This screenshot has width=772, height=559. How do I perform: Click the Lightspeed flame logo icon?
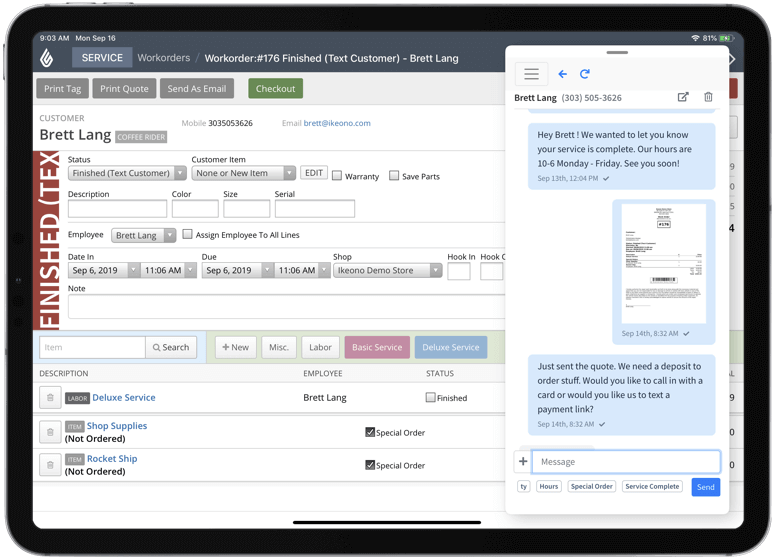tap(47, 58)
